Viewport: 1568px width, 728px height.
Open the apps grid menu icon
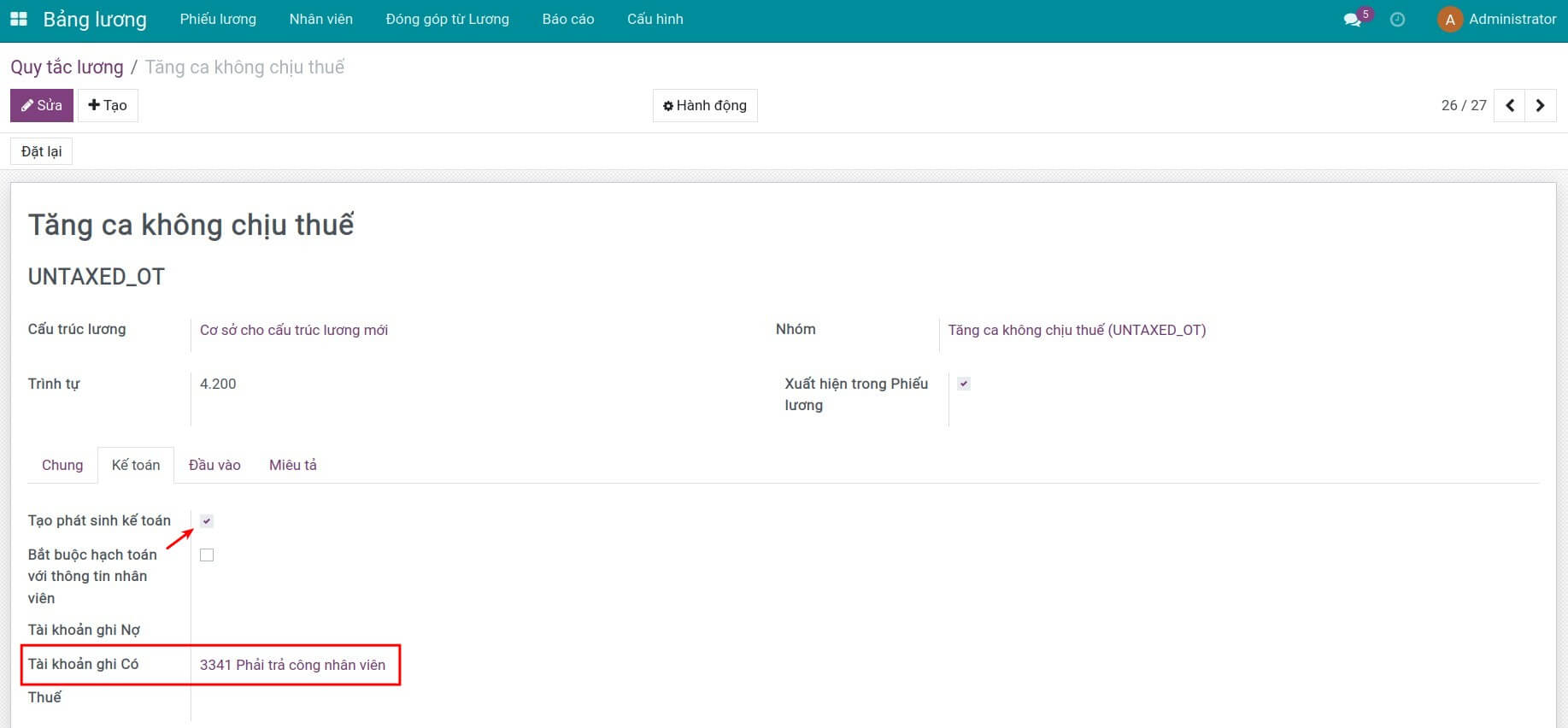point(19,19)
